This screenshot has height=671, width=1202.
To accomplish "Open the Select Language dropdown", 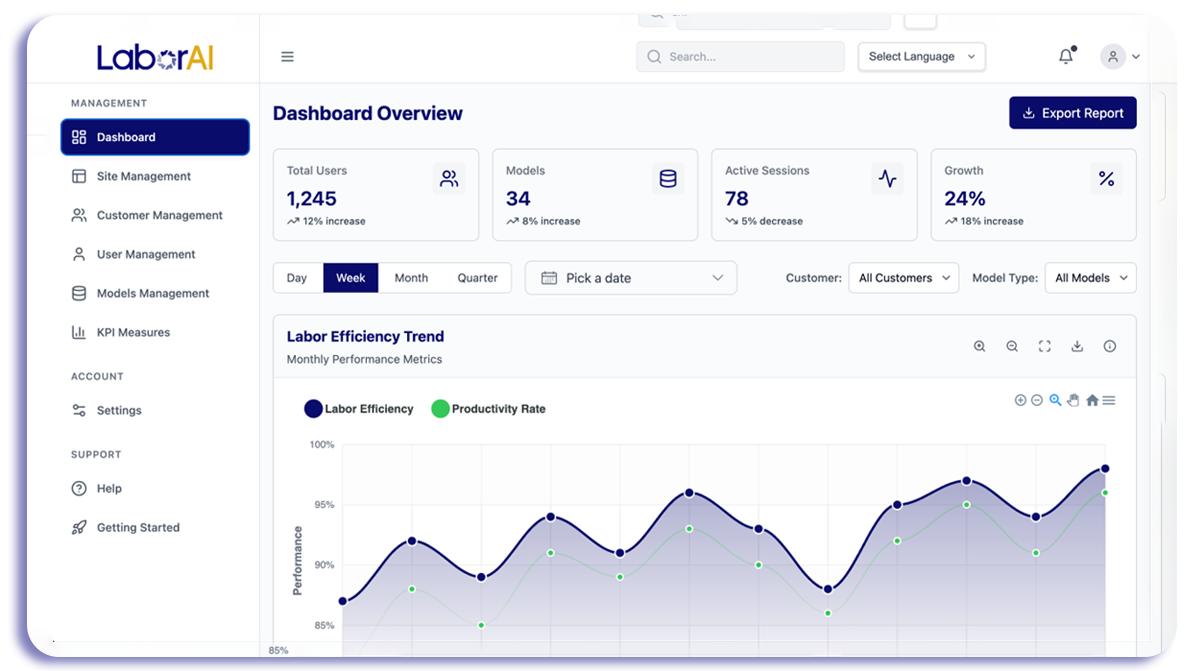I will [x=922, y=57].
